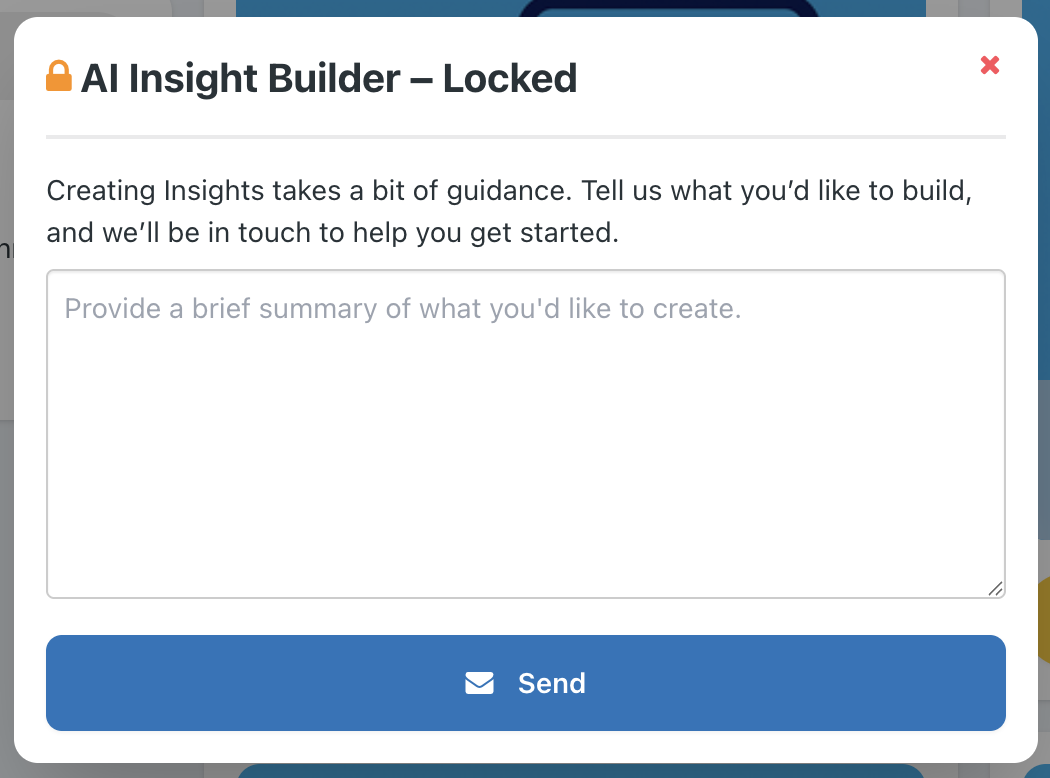Close the AI Insight Builder dialog
Image resolution: width=1050 pixels, height=778 pixels.
[x=990, y=65]
